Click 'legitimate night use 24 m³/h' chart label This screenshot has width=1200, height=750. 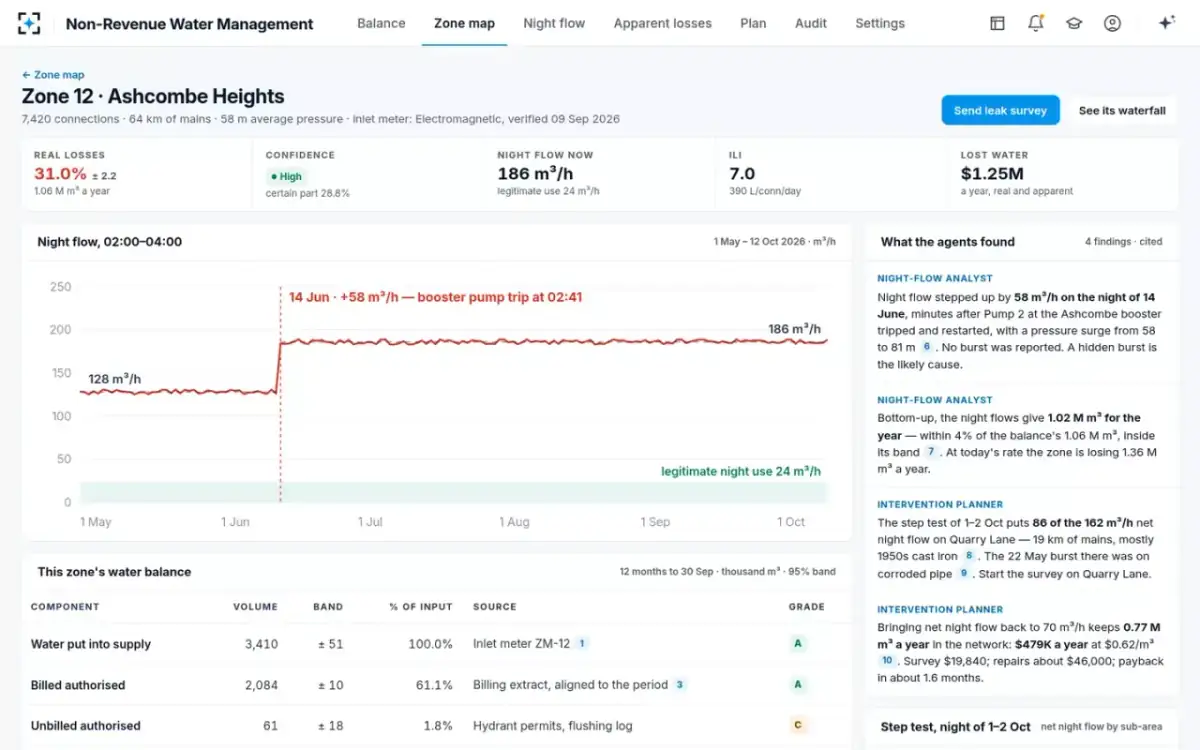coord(741,471)
